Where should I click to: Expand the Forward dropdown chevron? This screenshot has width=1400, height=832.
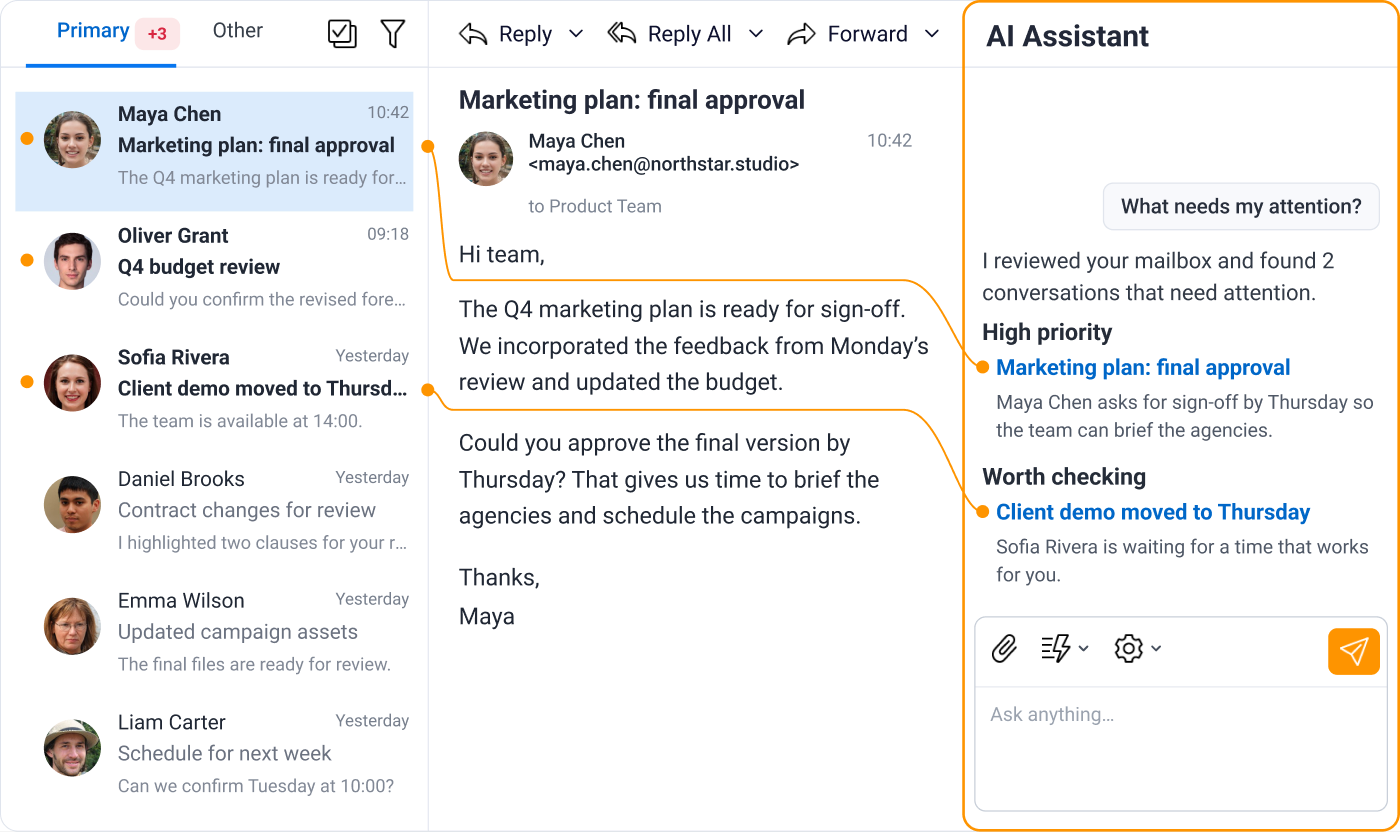(x=932, y=34)
